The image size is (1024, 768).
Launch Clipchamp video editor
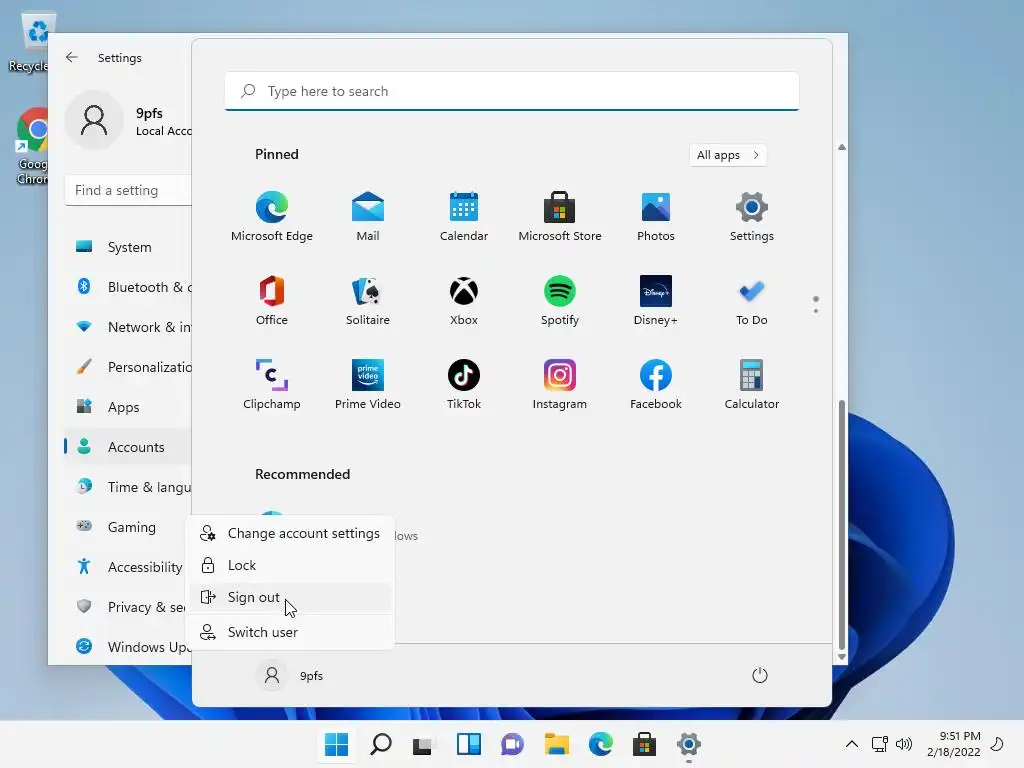pos(272,384)
